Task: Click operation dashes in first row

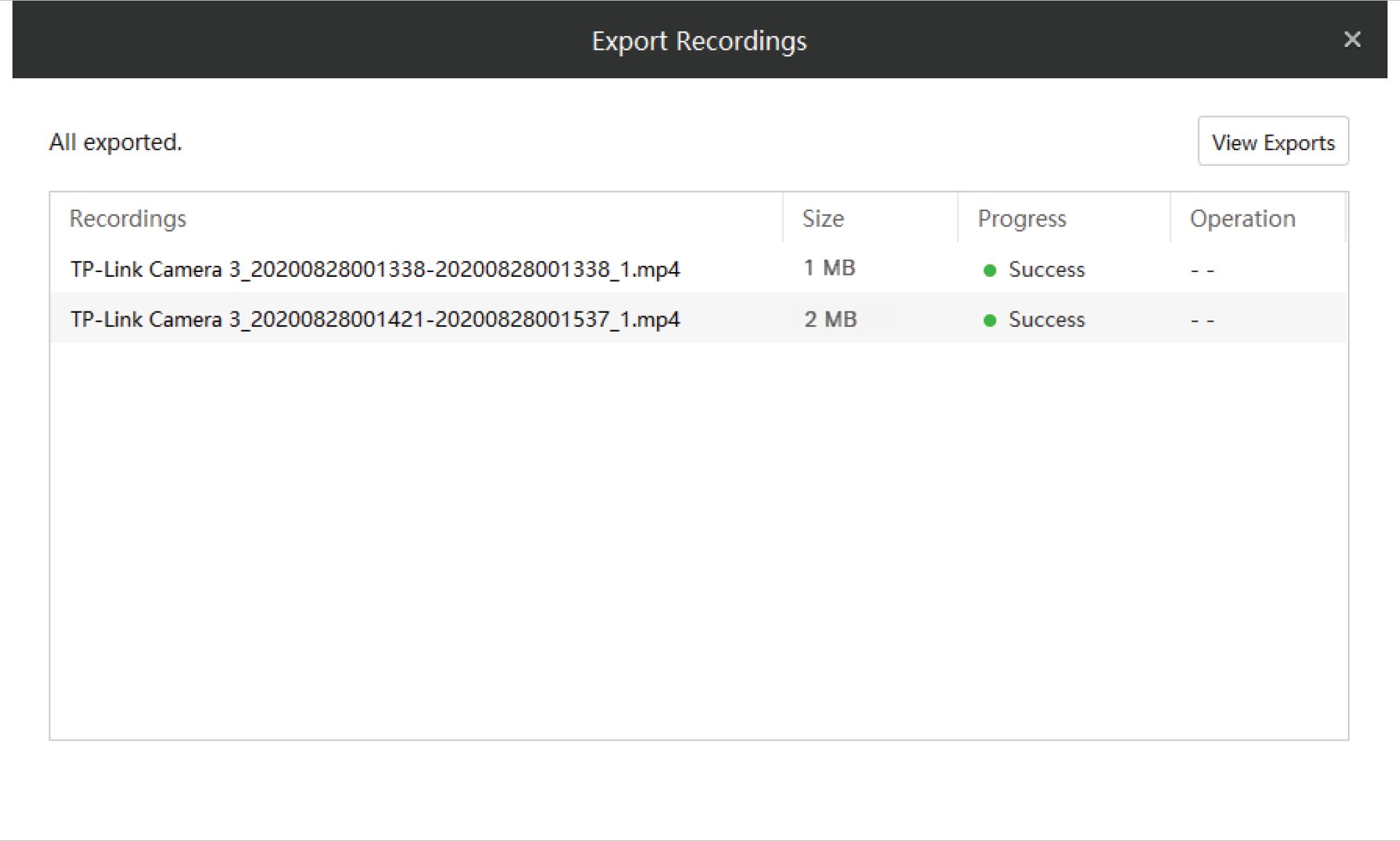Action: point(1202,271)
